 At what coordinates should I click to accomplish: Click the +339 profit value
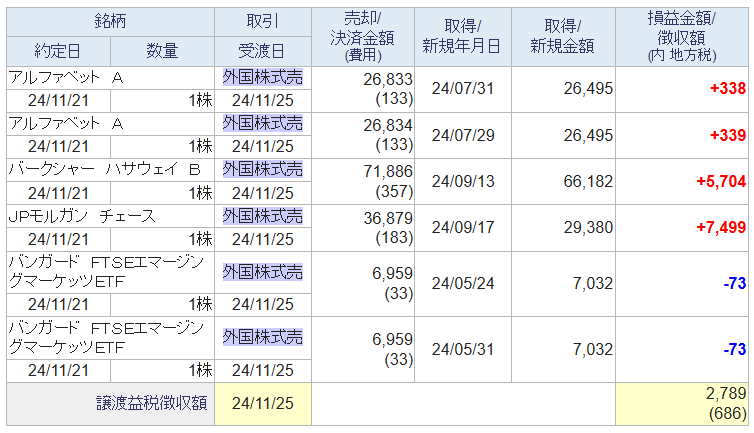pos(728,135)
